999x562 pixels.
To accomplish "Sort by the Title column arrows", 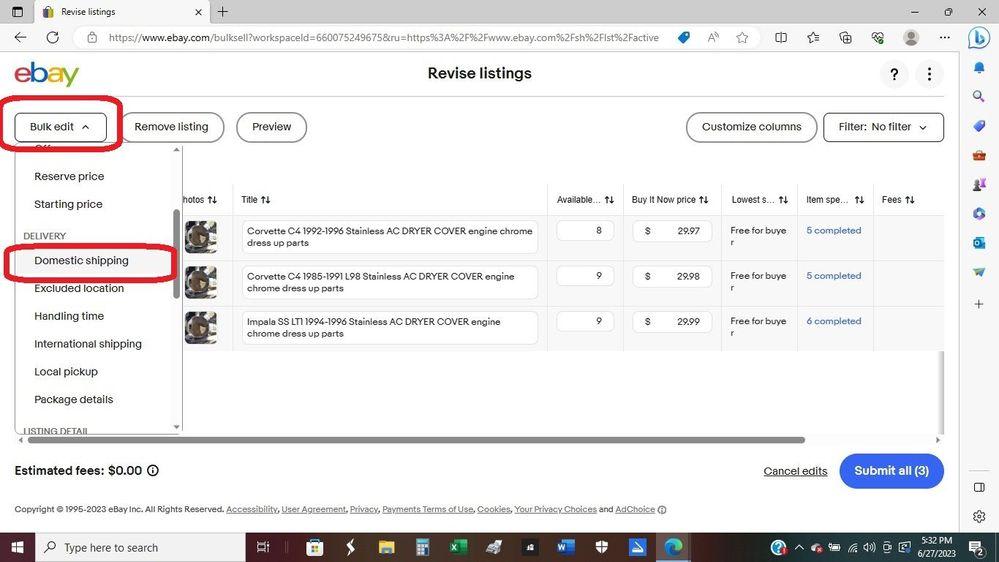I will point(265,200).
